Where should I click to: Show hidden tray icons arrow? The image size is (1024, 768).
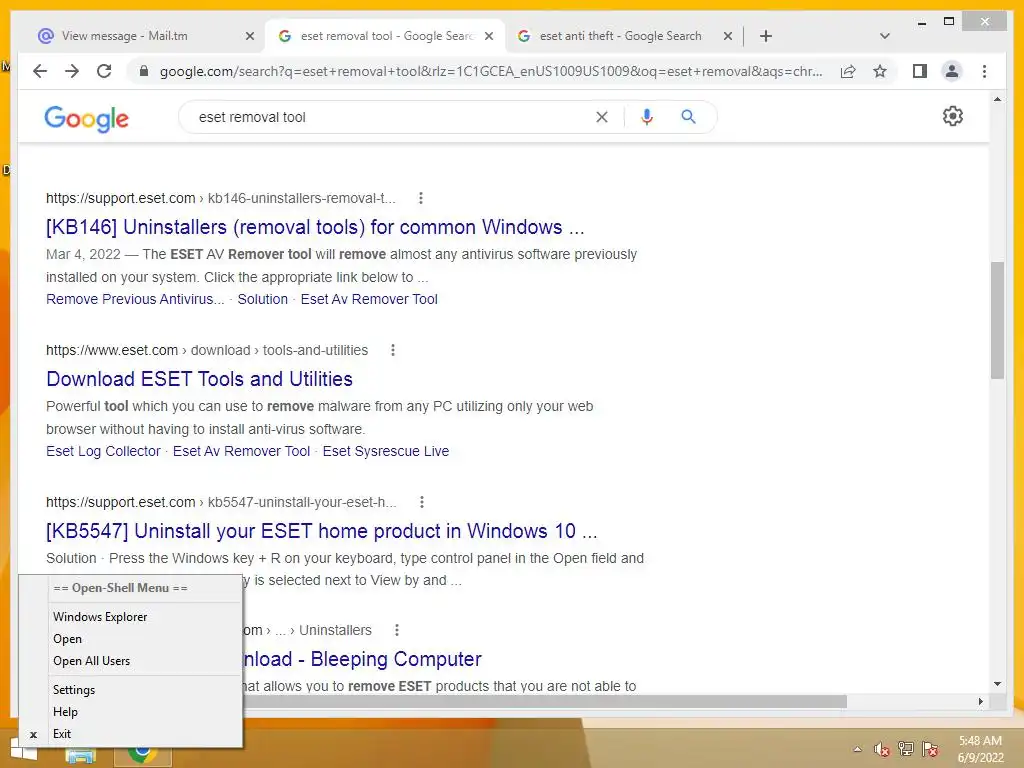[x=857, y=749]
